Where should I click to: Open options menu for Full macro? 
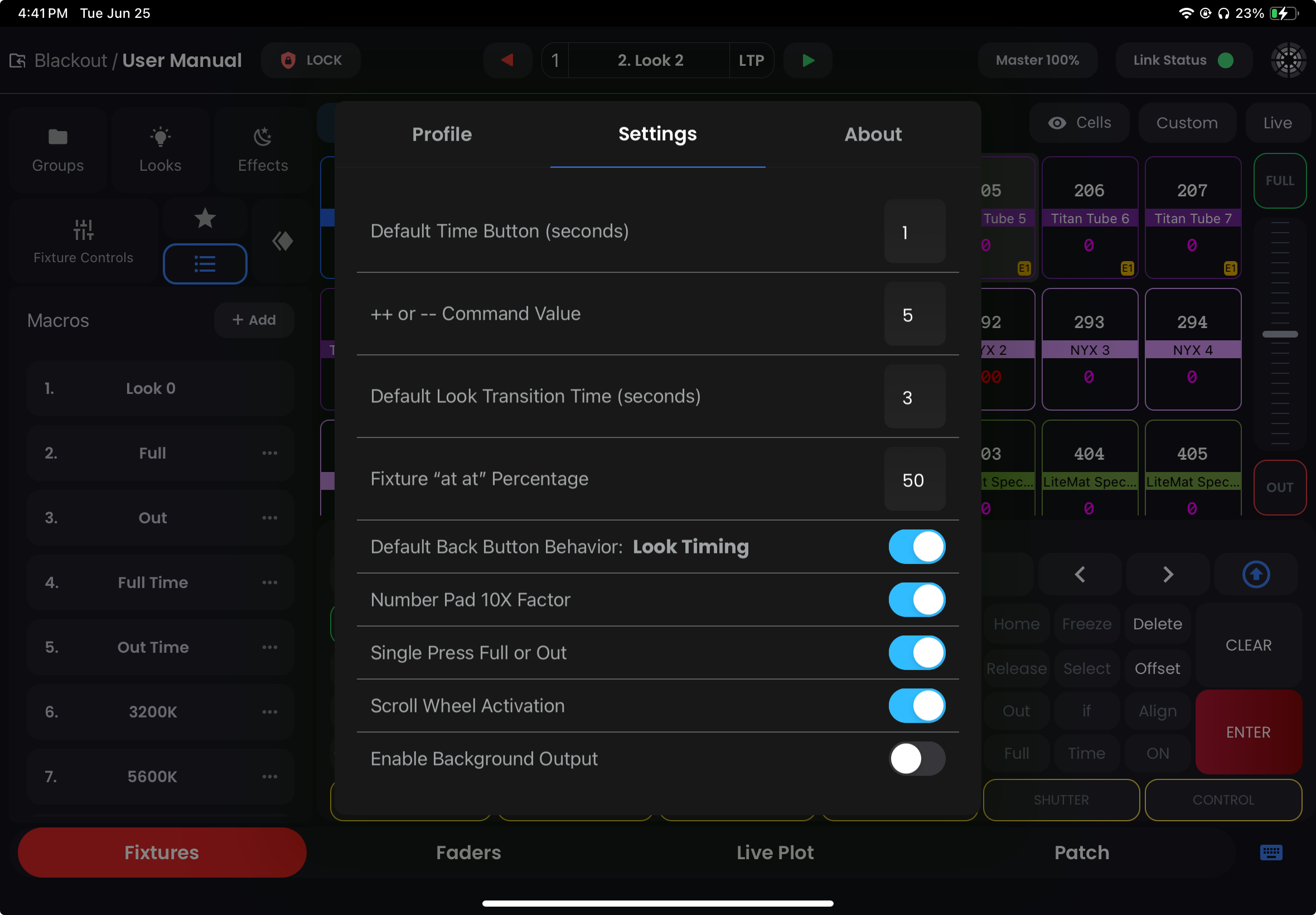(x=270, y=454)
